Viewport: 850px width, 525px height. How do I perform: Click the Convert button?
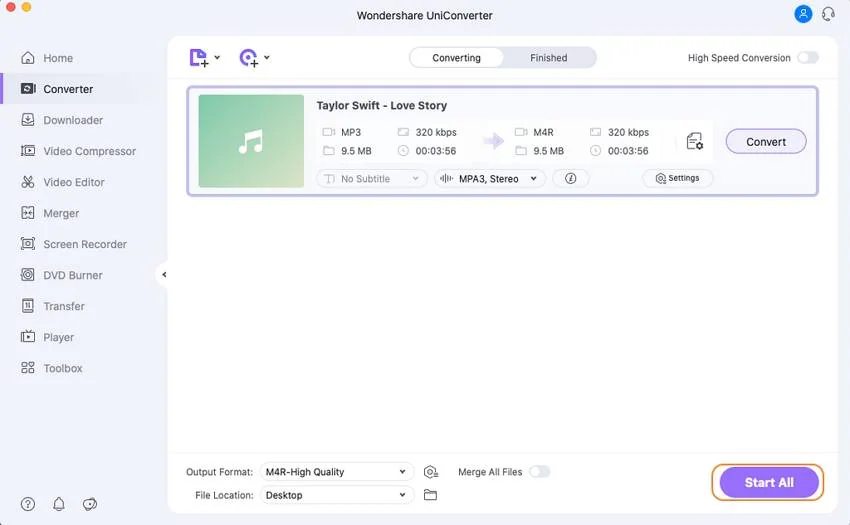click(x=766, y=142)
